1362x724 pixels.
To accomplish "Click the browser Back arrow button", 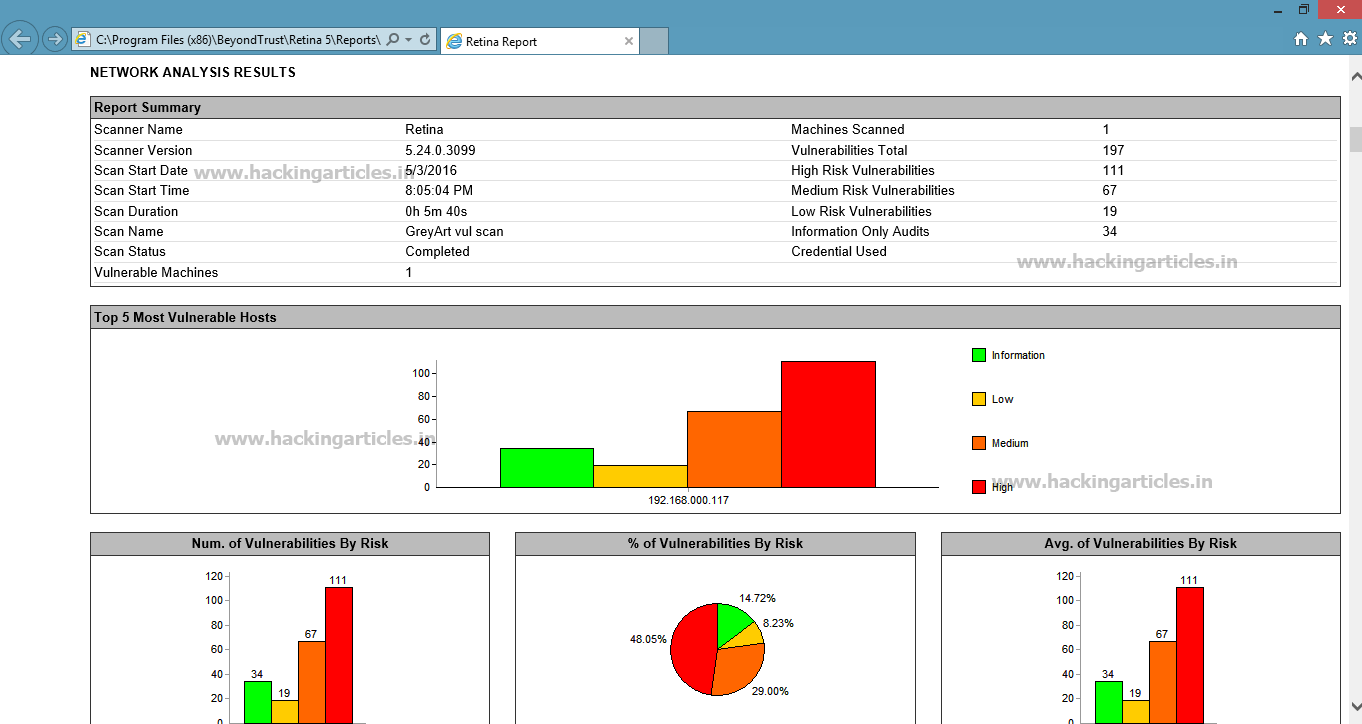I will [20, 39].
